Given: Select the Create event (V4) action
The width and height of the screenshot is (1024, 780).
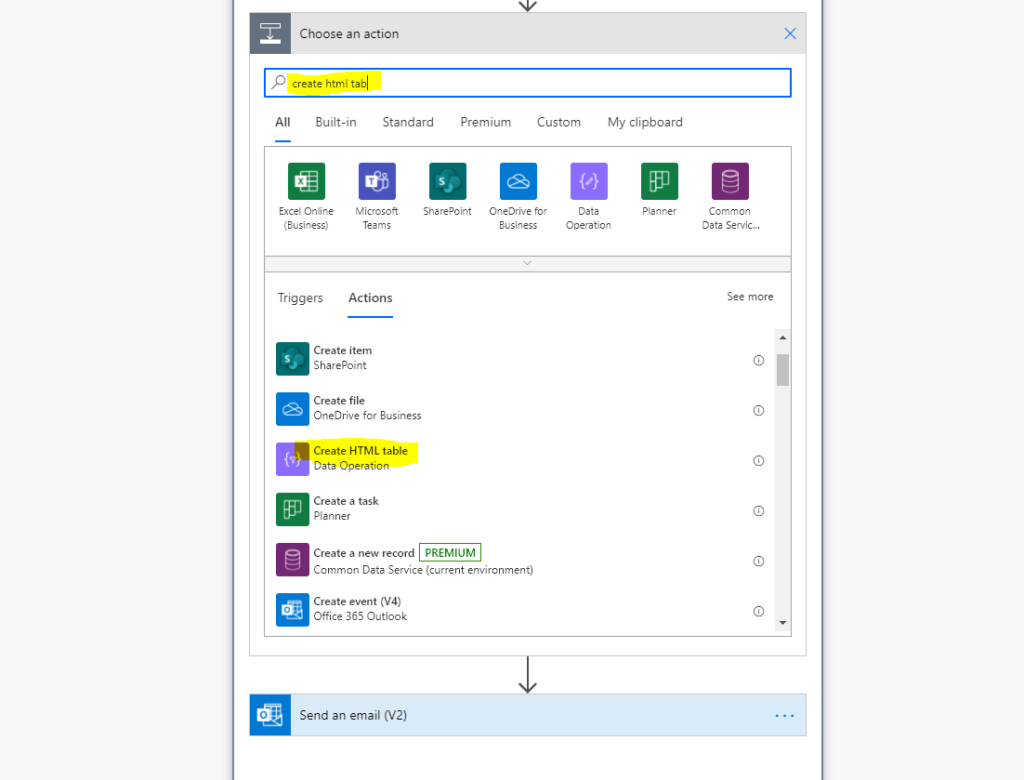Looking at the screenshot, I should [x=520, y=610].
